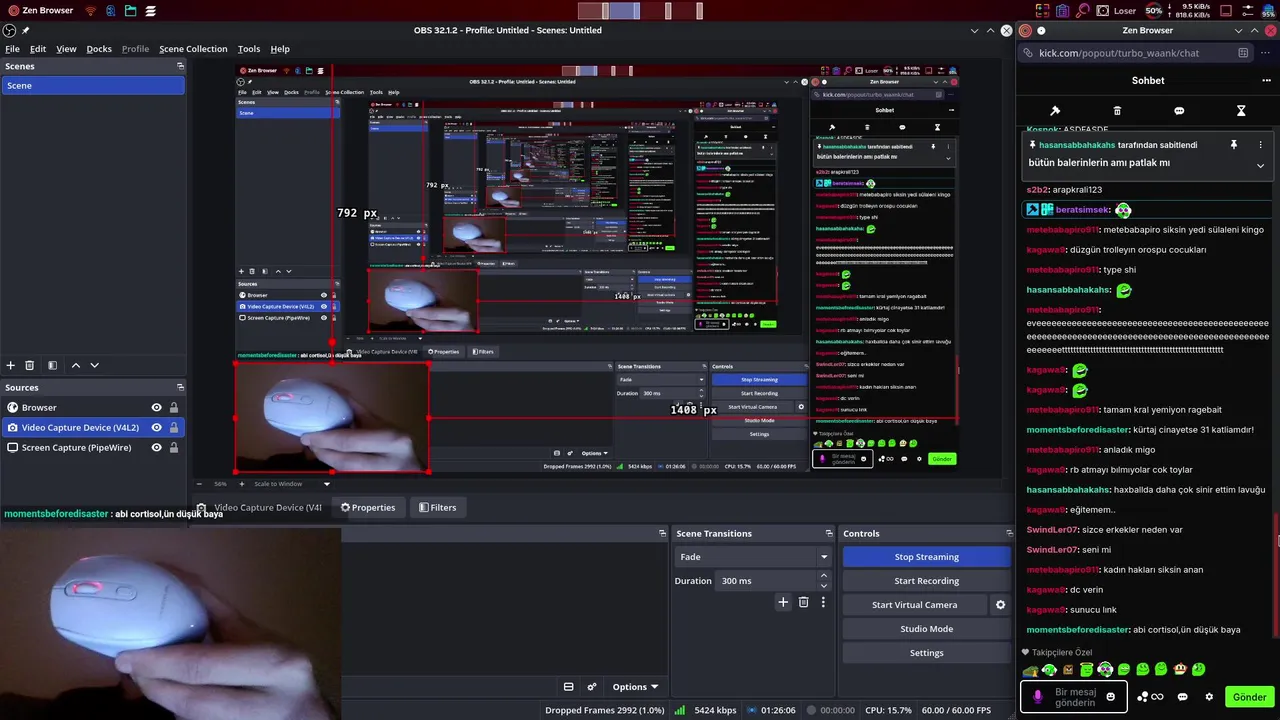The image size is (1280, 720).
Task: Open browser extensions grid icon in address bar
Action: click(1243, 53)
